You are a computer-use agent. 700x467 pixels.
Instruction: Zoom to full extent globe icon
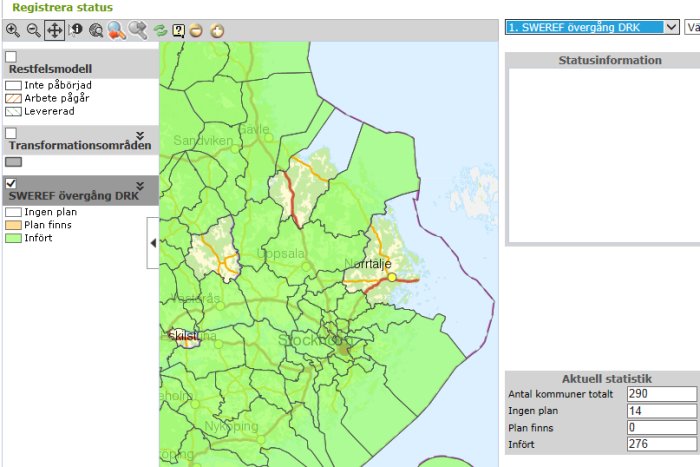(x=96, y=30)
